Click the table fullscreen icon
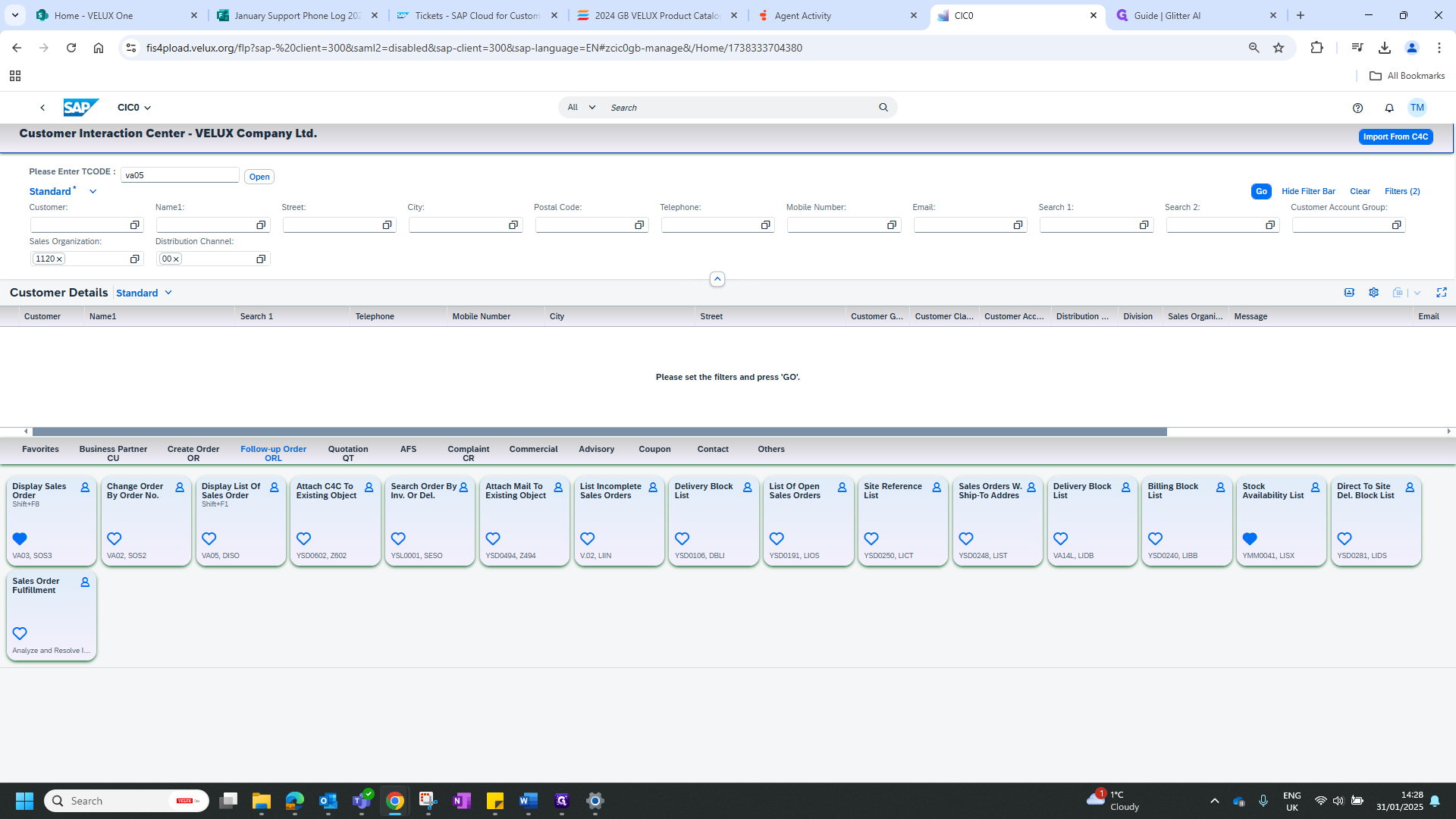This screenshot has width=1456, height=819. [1442, 293]
